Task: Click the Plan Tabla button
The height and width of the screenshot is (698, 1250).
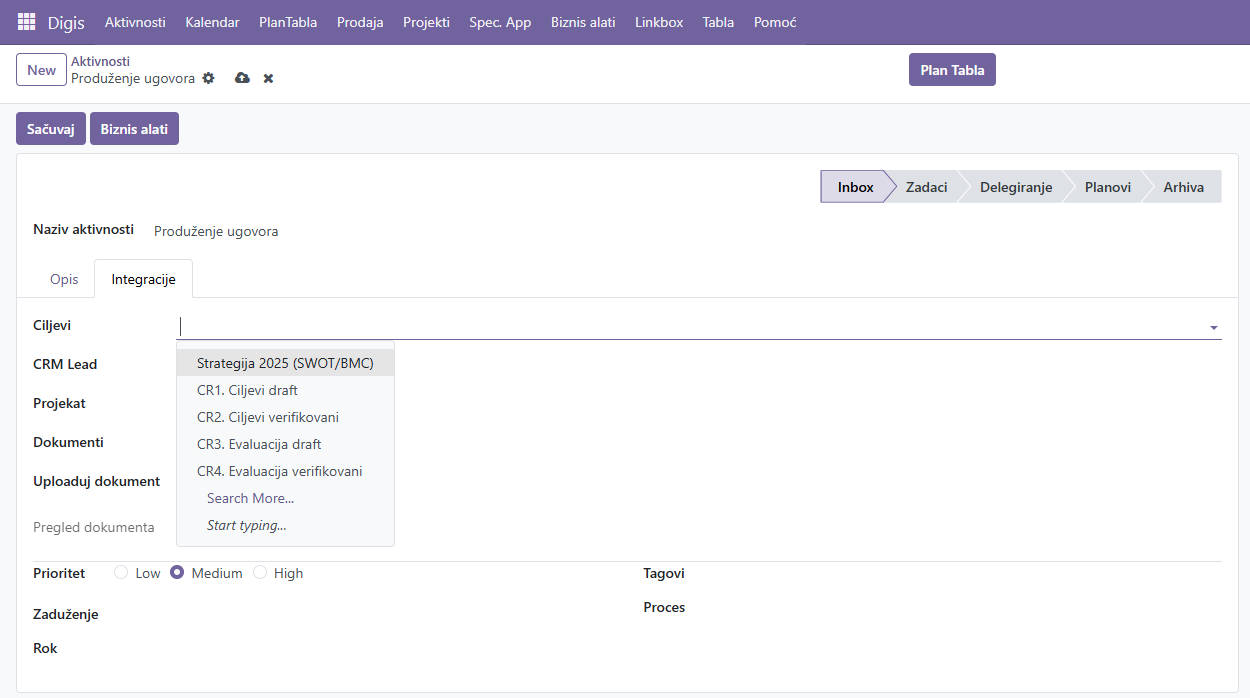Action: point(952,70)
